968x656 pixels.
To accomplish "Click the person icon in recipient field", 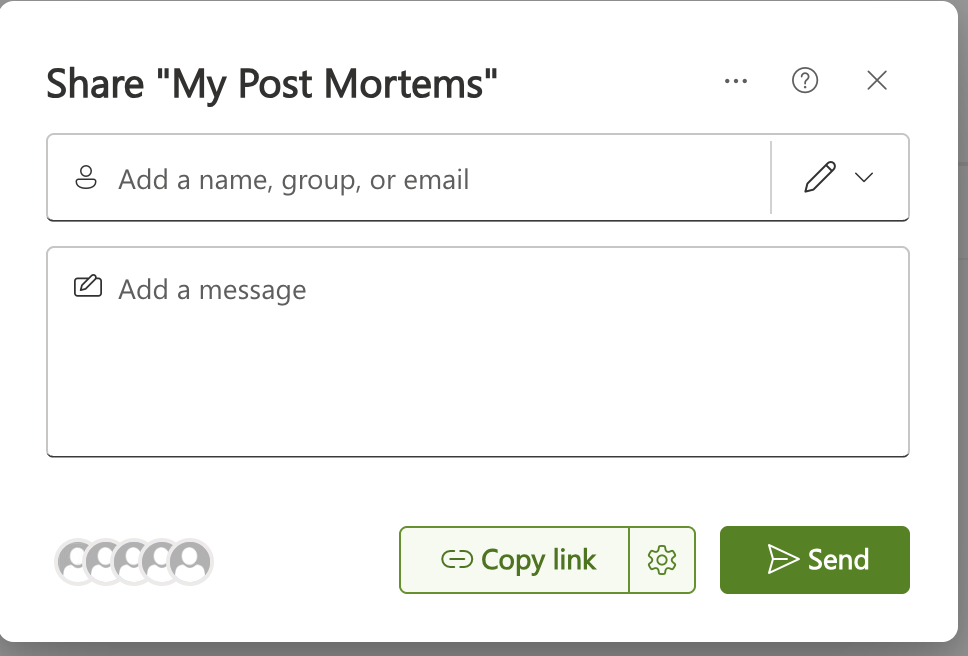I will tap(87, 179).
